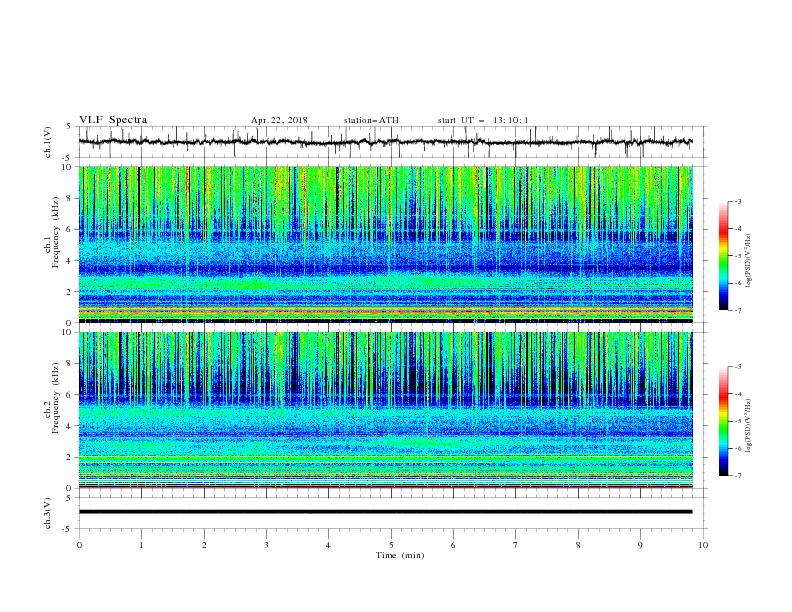Image resolution: width=792 pixels, height=612 pixels.
Task: Click the lower "log(PSD)(V²/Hz)" colorbar label
Action: (749, 426)
